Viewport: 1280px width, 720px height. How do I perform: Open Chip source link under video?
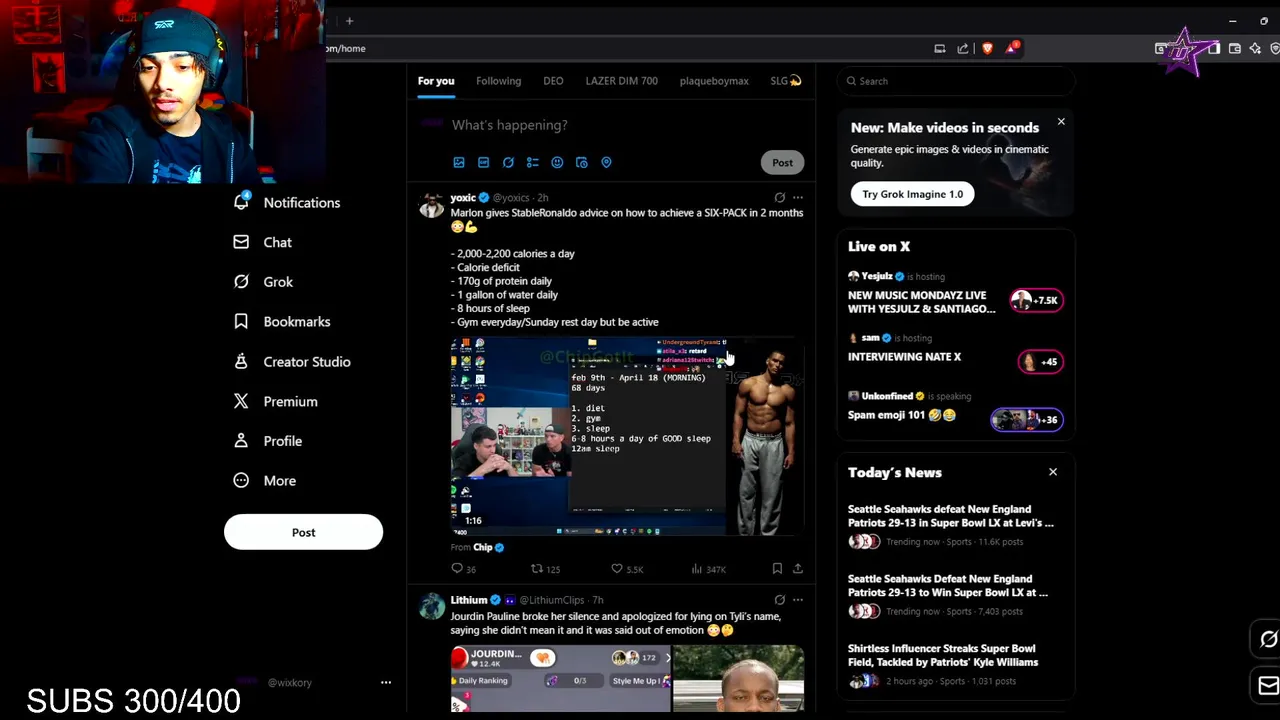483,547
